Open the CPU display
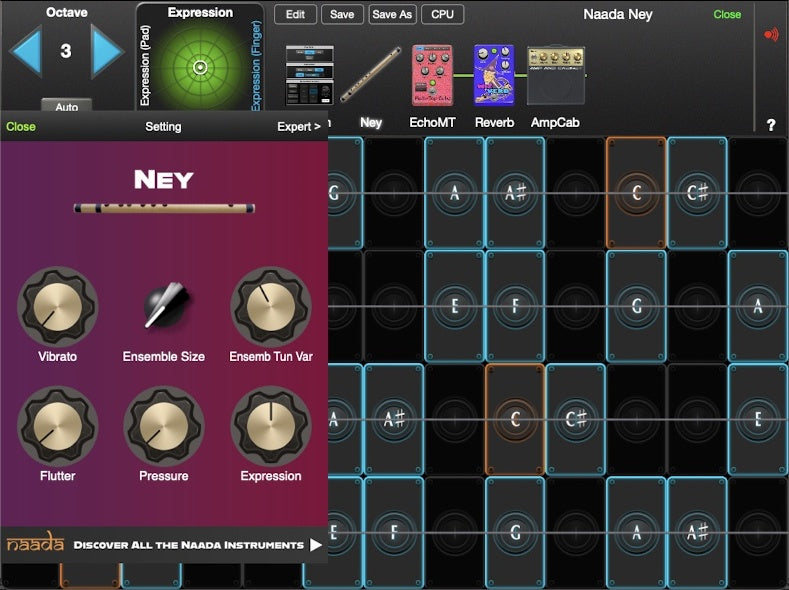 tap(442, 15)
